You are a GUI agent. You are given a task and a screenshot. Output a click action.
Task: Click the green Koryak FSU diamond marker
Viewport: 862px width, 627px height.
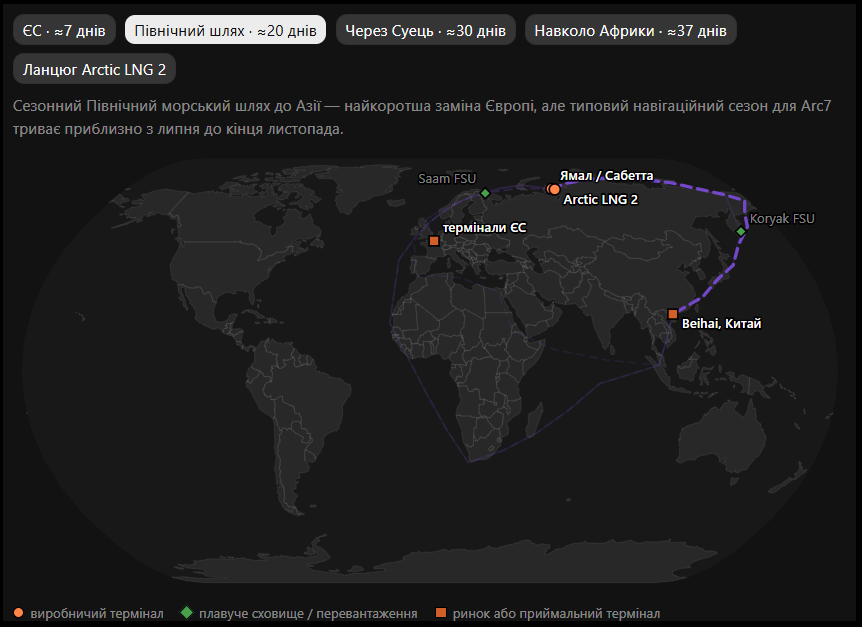click(x=741, y=231)
